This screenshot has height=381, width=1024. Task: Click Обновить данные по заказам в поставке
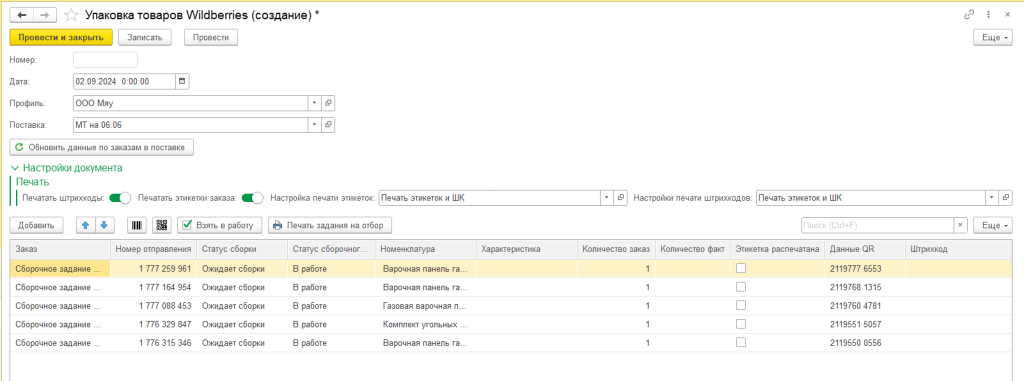(102, 148)
